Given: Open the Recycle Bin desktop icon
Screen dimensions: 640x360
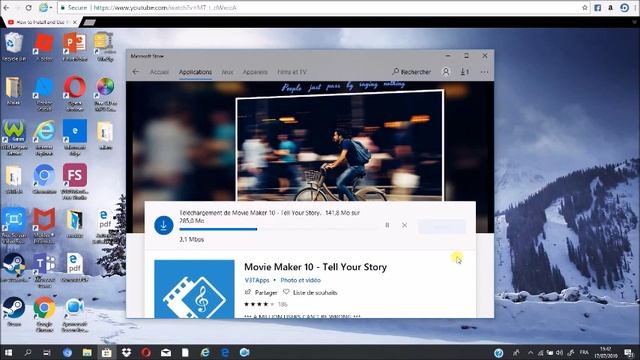Looking at the screenshot, I should (14, 47).
